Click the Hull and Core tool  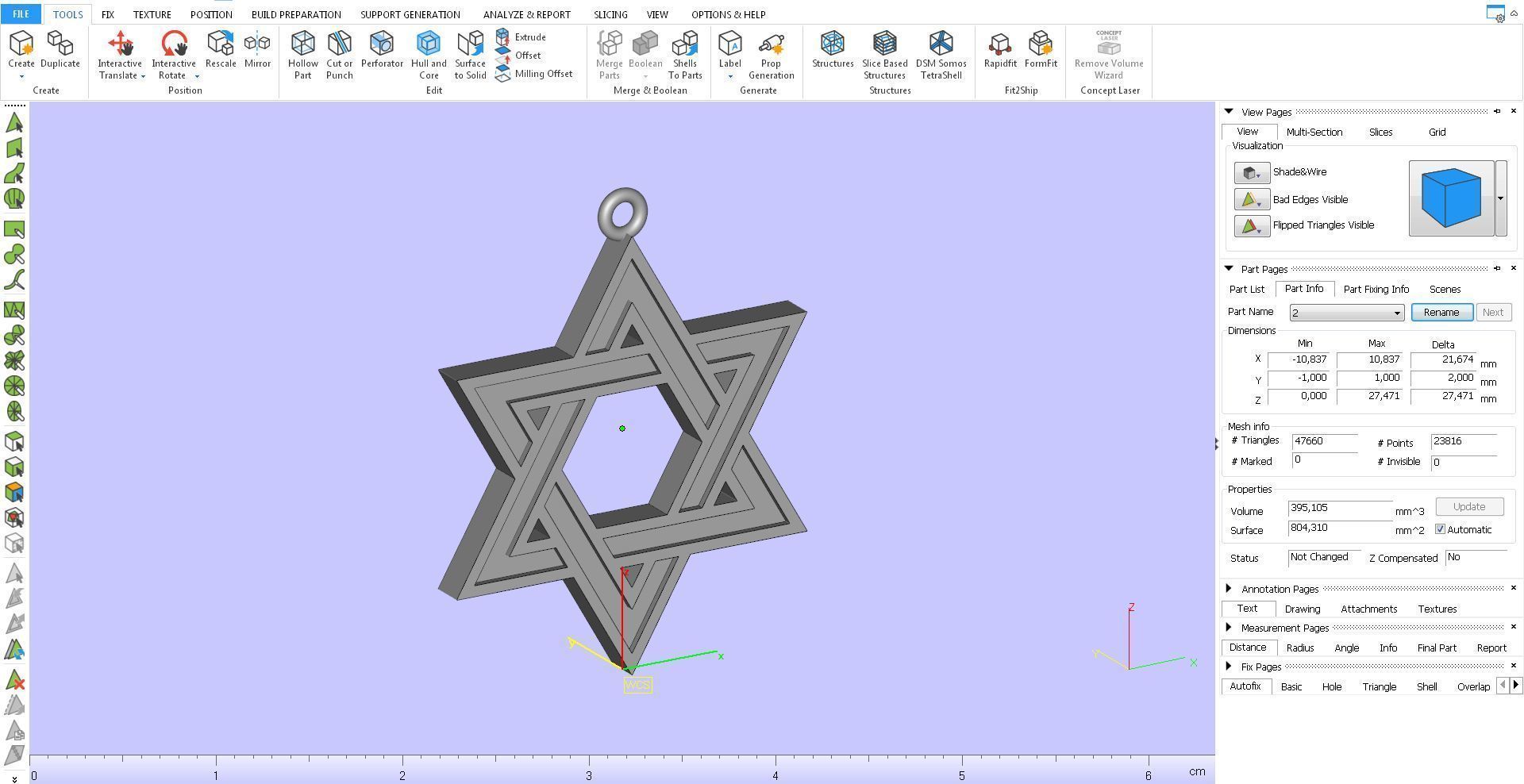coord(429,54)
